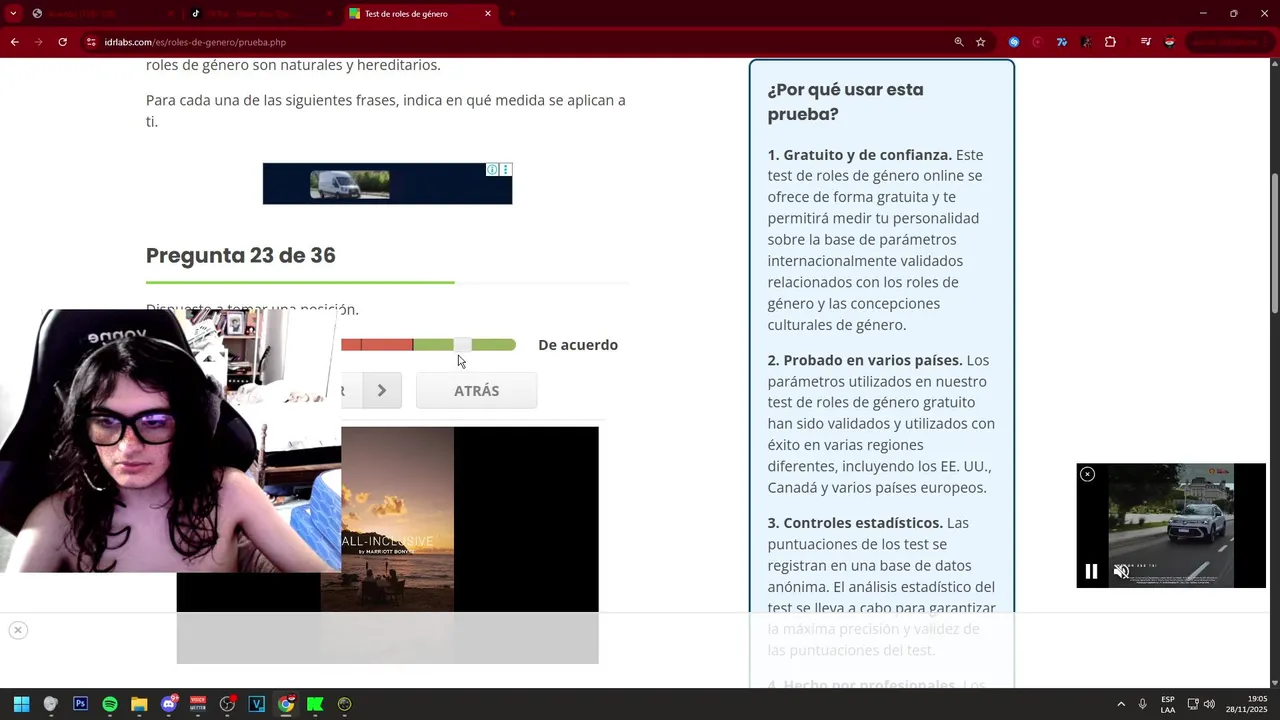This screenshot has height=720, width=1280.
Task: Click the red disagree section of slider
Action: (377, 345)
